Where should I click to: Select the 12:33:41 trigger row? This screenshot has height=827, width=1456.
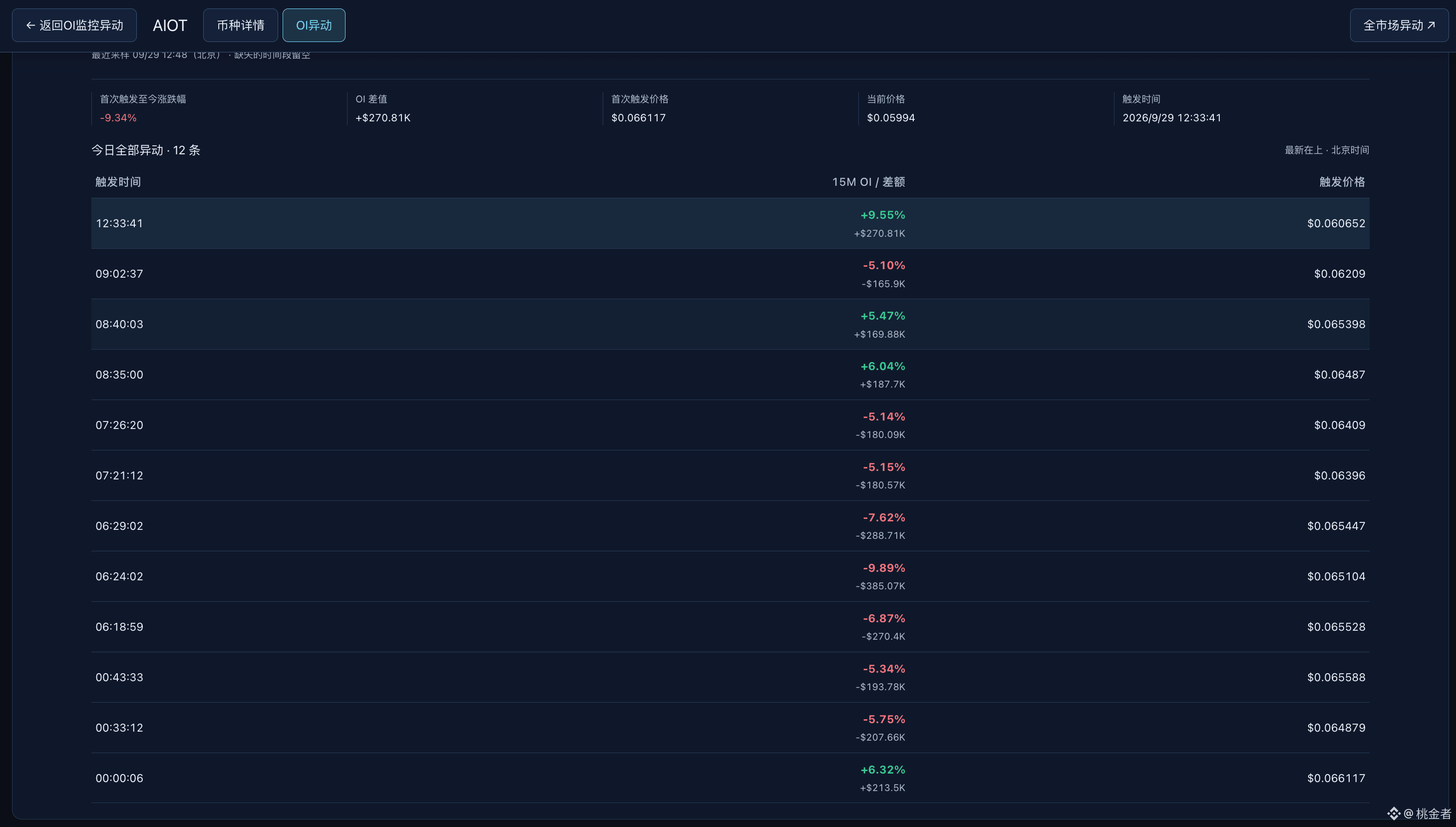tap(730, 223)
